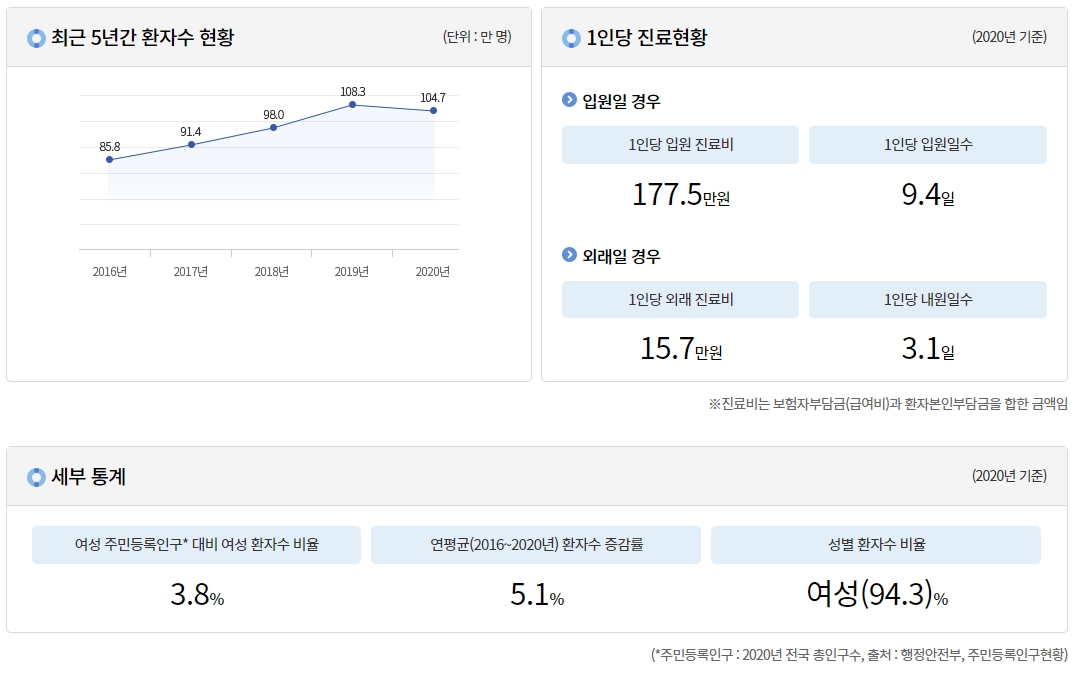1077x675 pixels.
Task: Click the 2018년 axis label
Action: point(271,272)
